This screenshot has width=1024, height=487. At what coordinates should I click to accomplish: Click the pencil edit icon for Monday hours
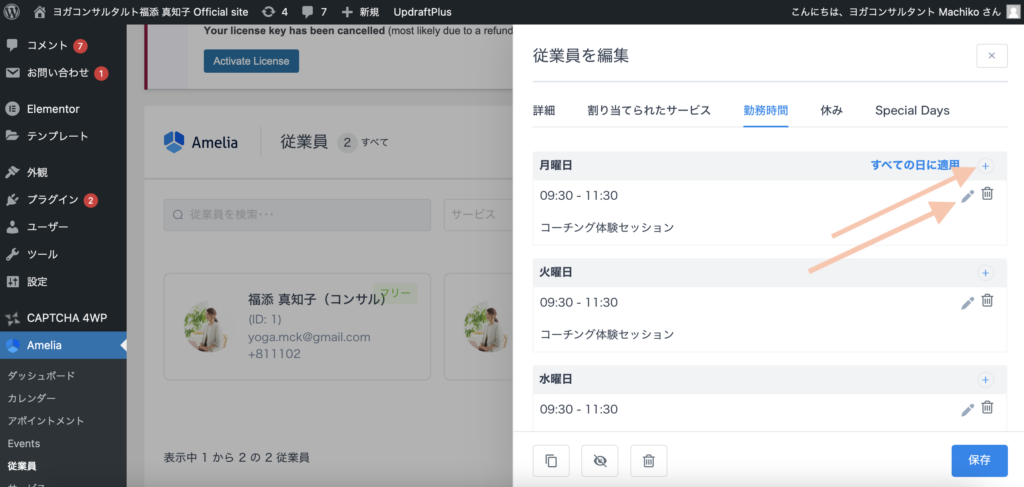coord(967,196)
